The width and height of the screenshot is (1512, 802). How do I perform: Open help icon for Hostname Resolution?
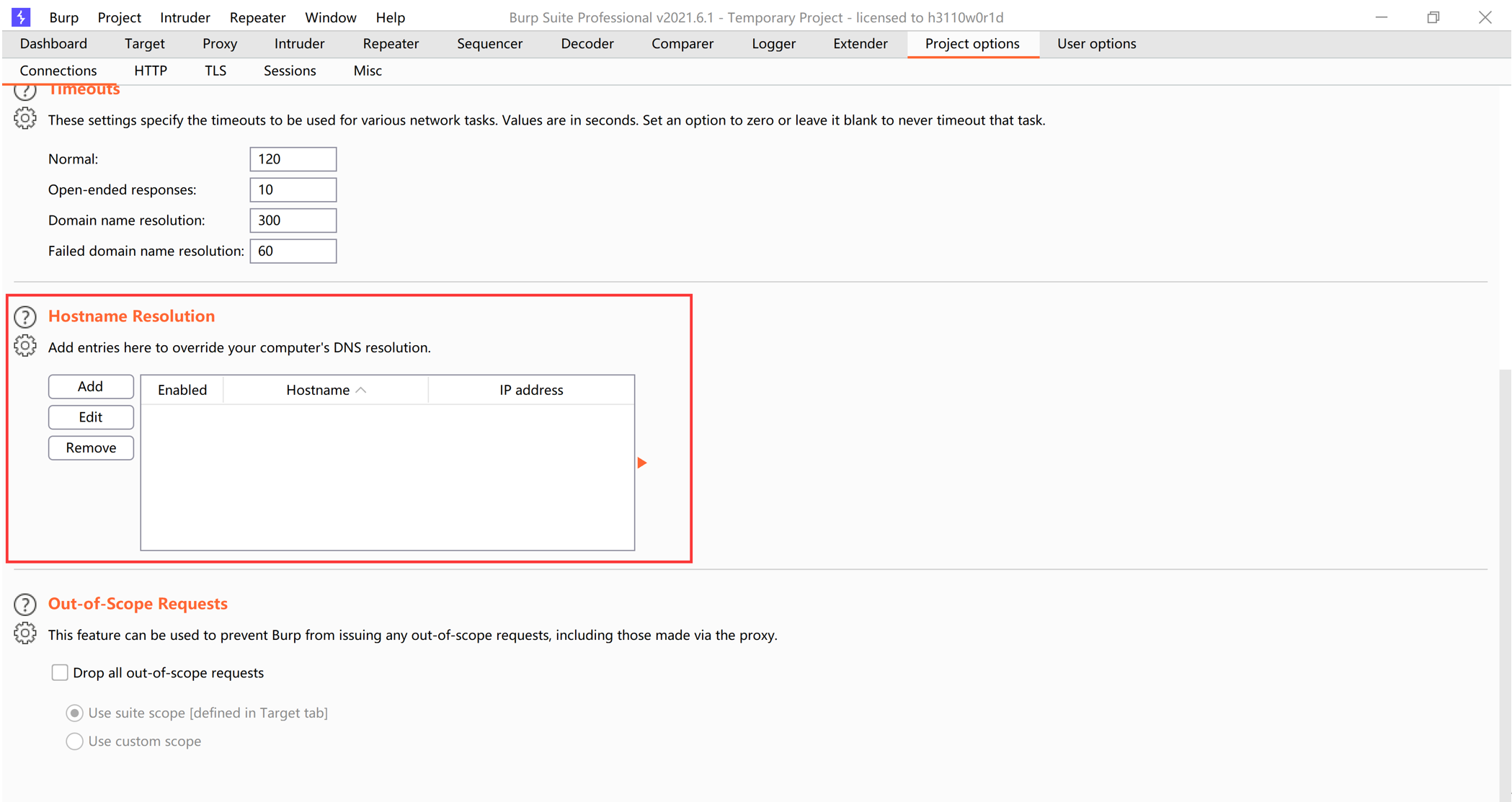click(x=25, y=316)
